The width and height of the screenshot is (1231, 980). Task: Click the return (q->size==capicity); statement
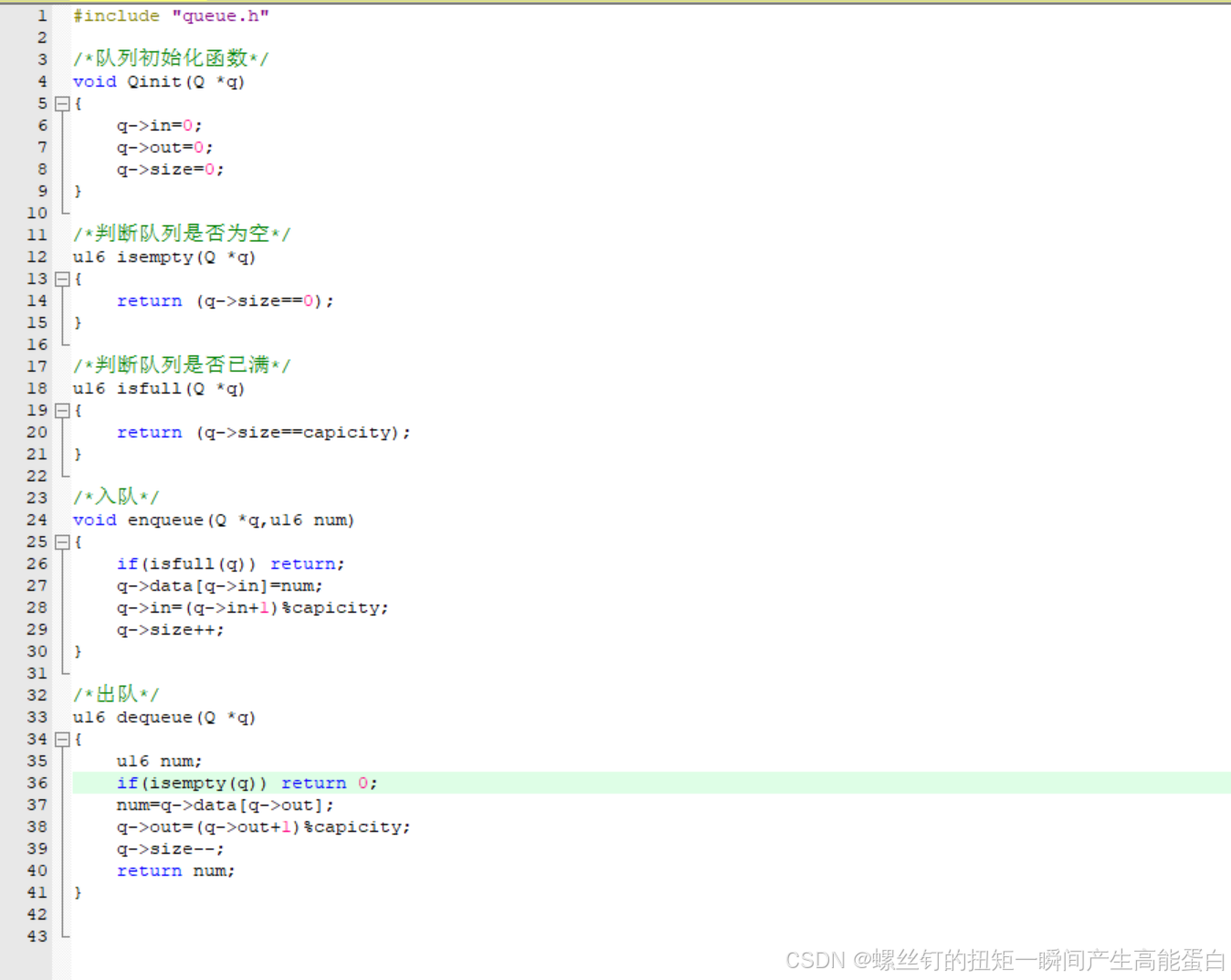pos(264,433)
